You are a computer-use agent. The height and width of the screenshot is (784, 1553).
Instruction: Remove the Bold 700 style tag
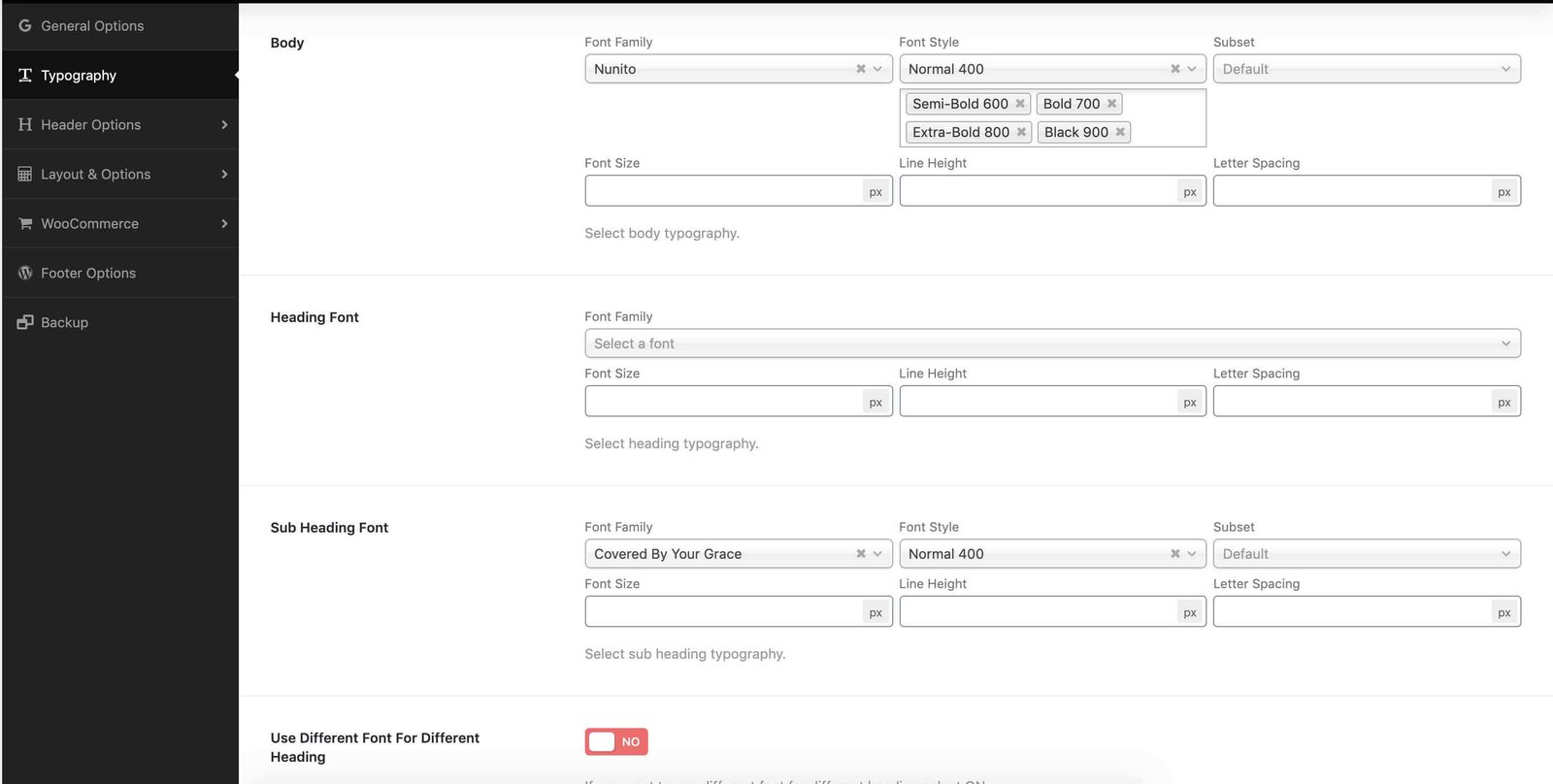1112,104
